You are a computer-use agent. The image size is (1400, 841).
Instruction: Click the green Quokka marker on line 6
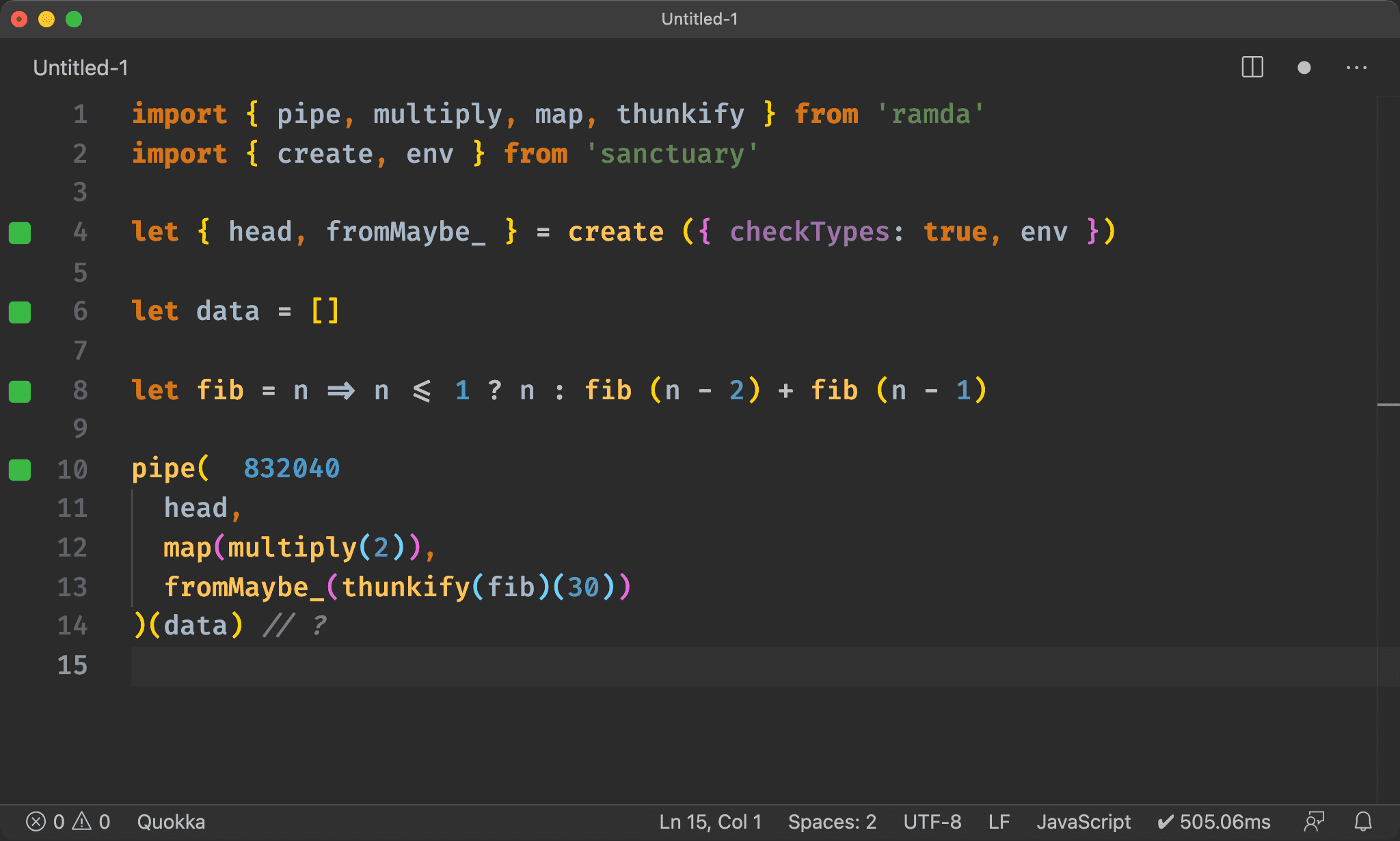pos(20,312)
